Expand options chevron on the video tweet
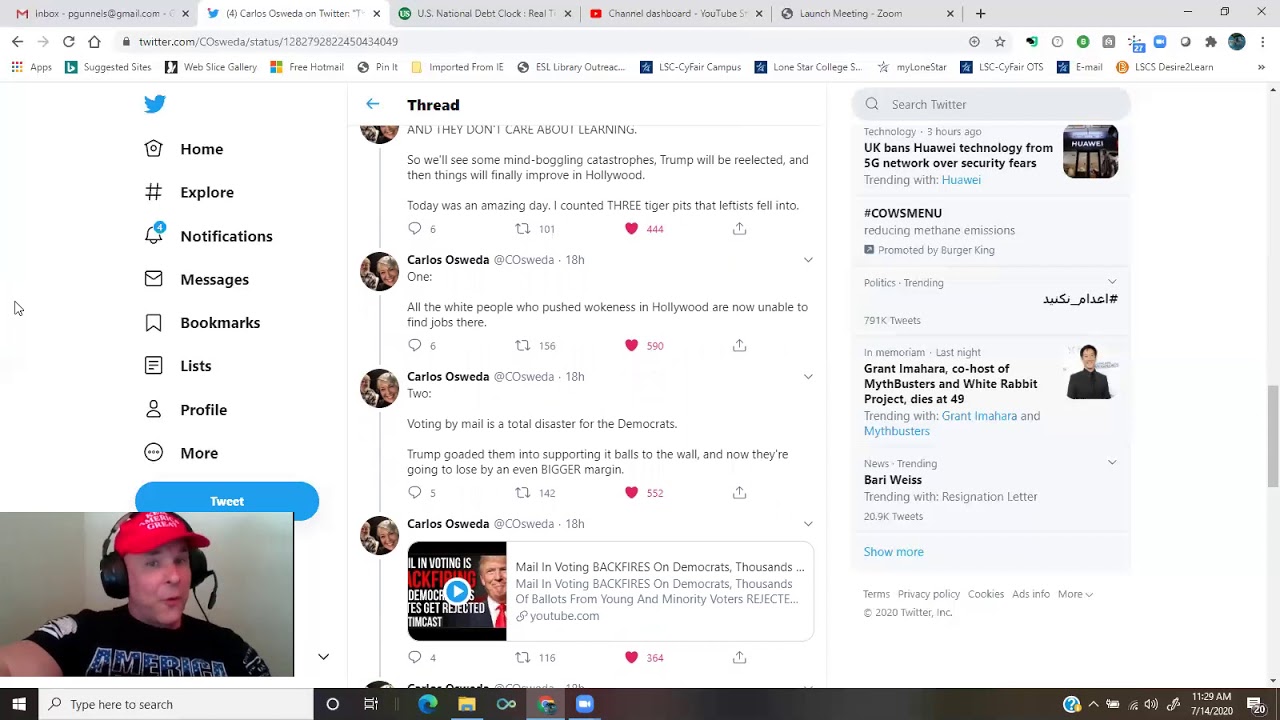Image resolution: width=1280 pixels, height=720 pixels. point(808,524)
